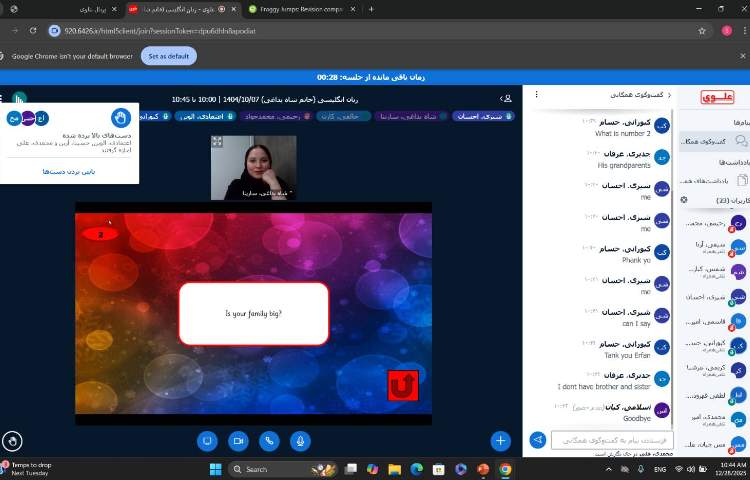Mute the microphone in the meeting
This screenshot has height=480, width=750.
(299, 440)
